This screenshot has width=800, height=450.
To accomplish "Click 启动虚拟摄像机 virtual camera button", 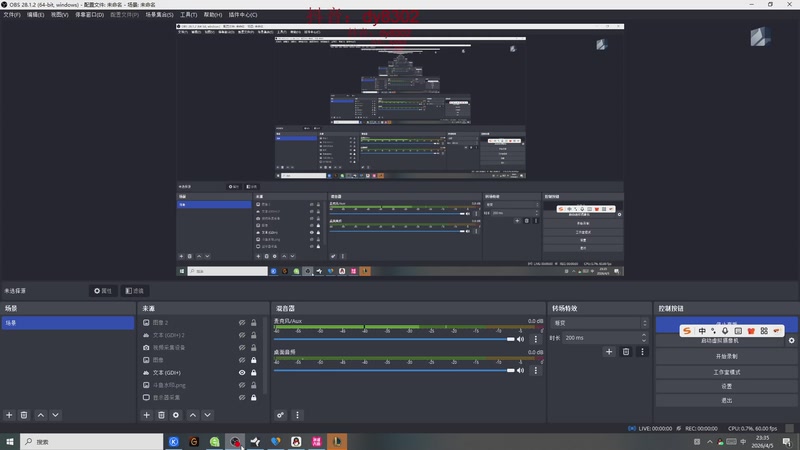I will pos(720,340).
